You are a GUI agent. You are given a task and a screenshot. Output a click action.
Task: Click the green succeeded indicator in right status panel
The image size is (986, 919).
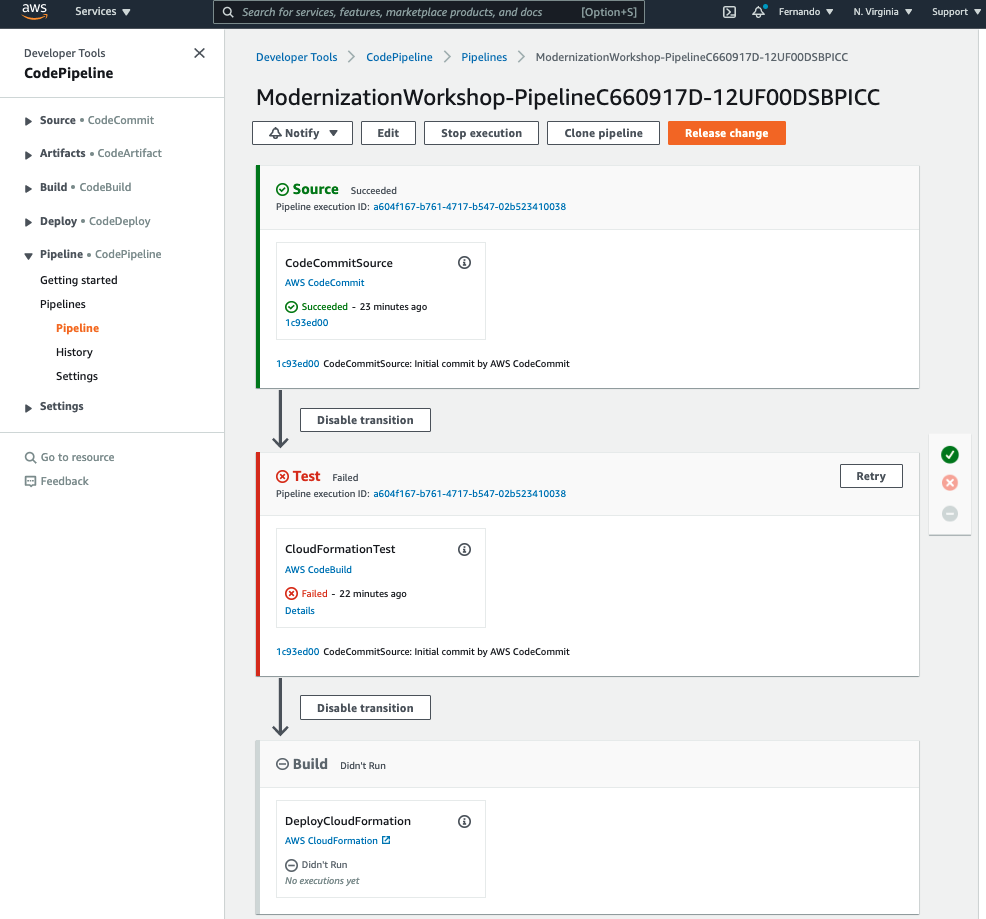click(x=950, y=455)
